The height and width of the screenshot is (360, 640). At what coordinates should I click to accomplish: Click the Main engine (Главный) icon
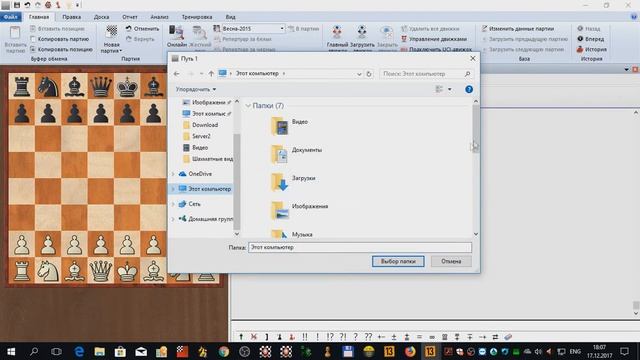coord(337,32)
